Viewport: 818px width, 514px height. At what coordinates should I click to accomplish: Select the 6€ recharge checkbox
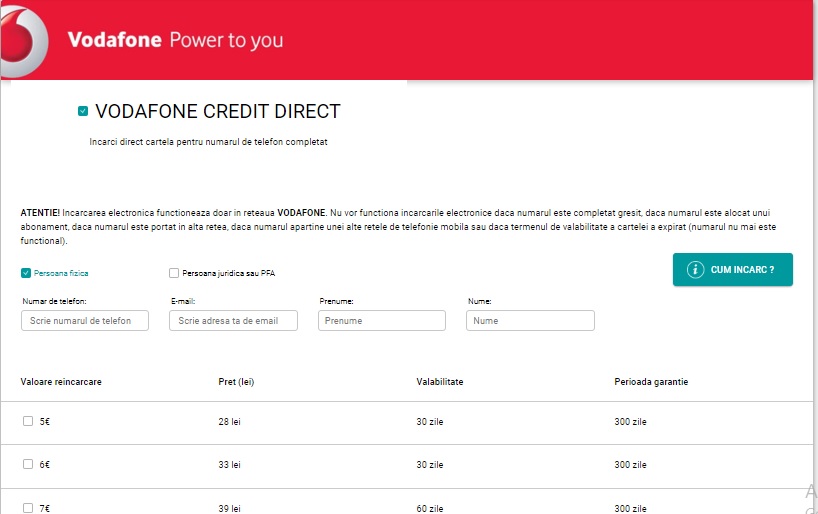pyautogui.click(x=28, y=464)
